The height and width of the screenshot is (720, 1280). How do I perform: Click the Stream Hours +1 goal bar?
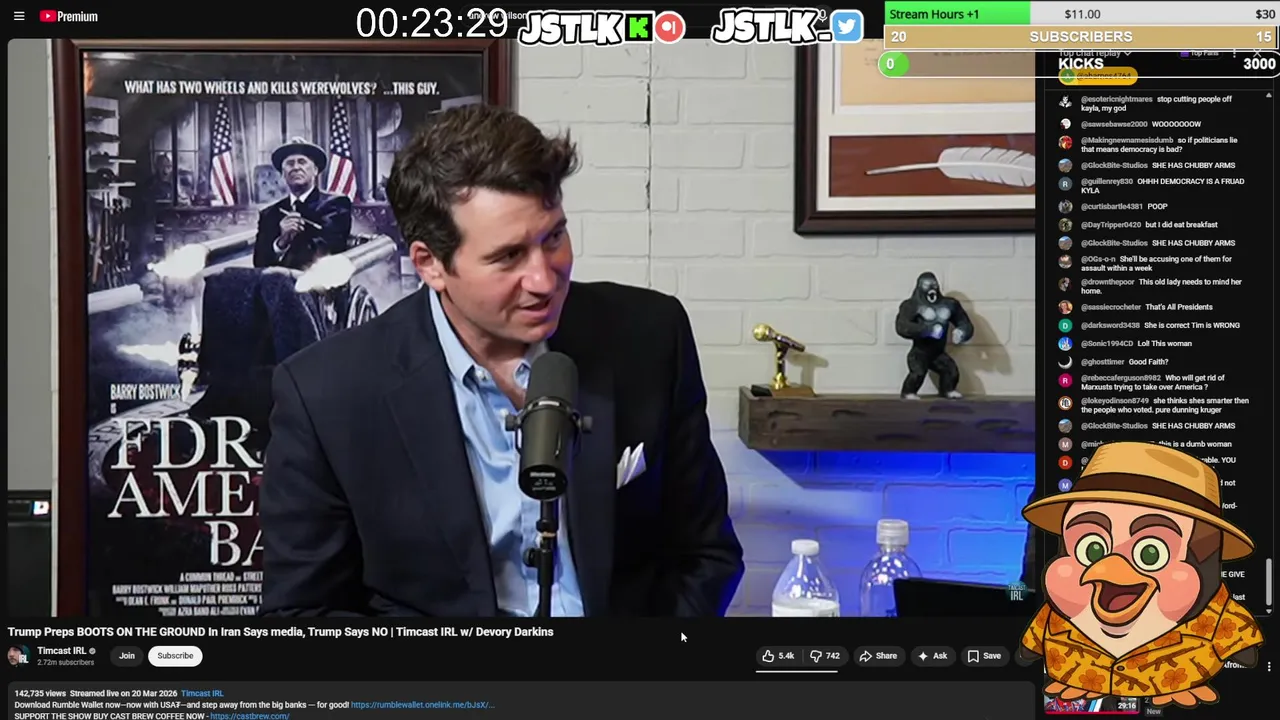pyautogui.click(x=1081, y=14)
